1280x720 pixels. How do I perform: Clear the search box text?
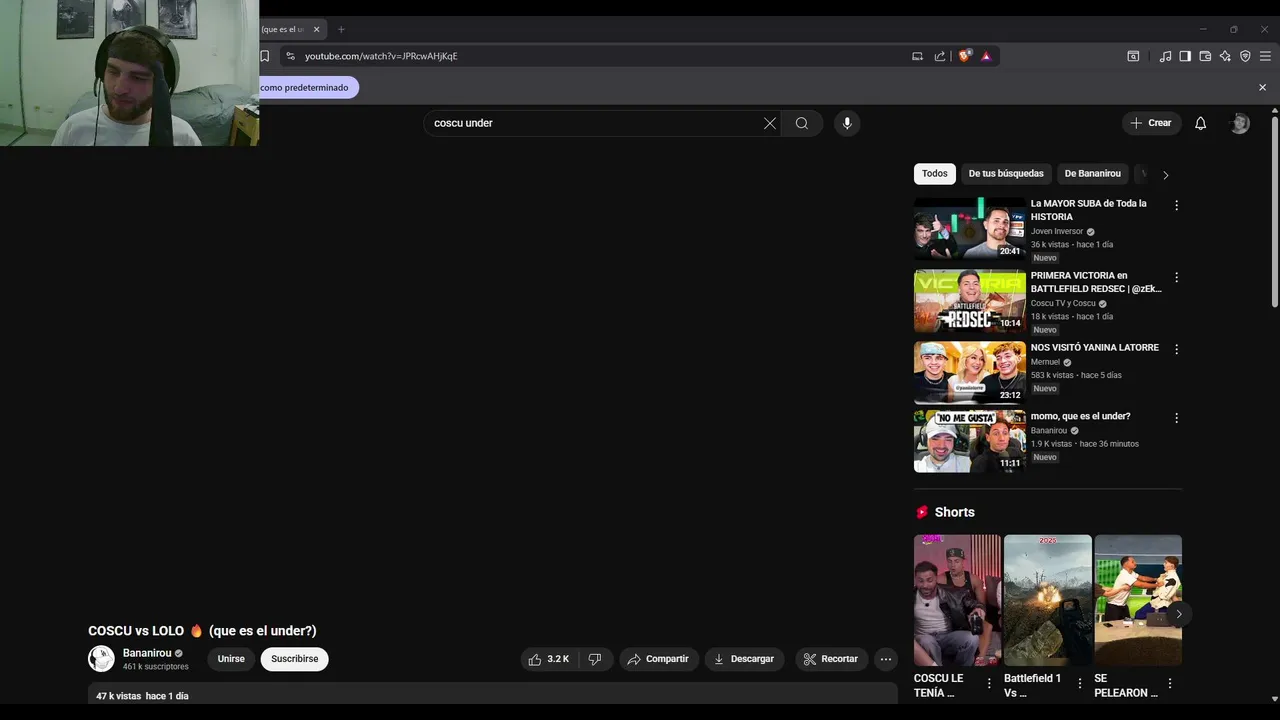(770, 123)
